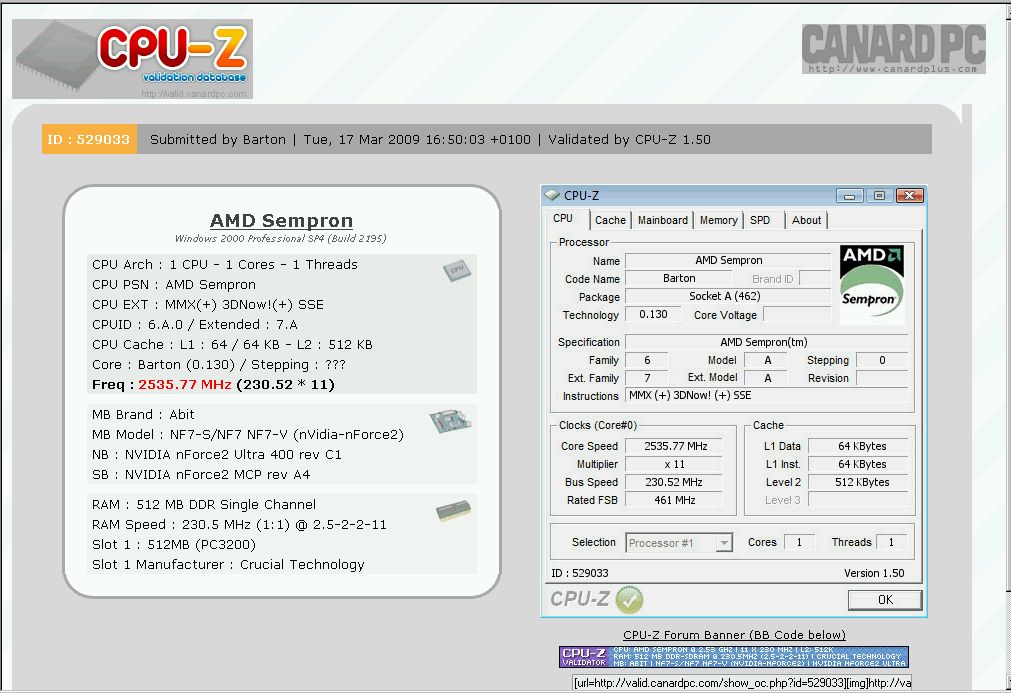Screen dimensions: 1011x693
Task: Click the Instructions field MMX (+) 3DNow!
Action: tap(767, 396)
